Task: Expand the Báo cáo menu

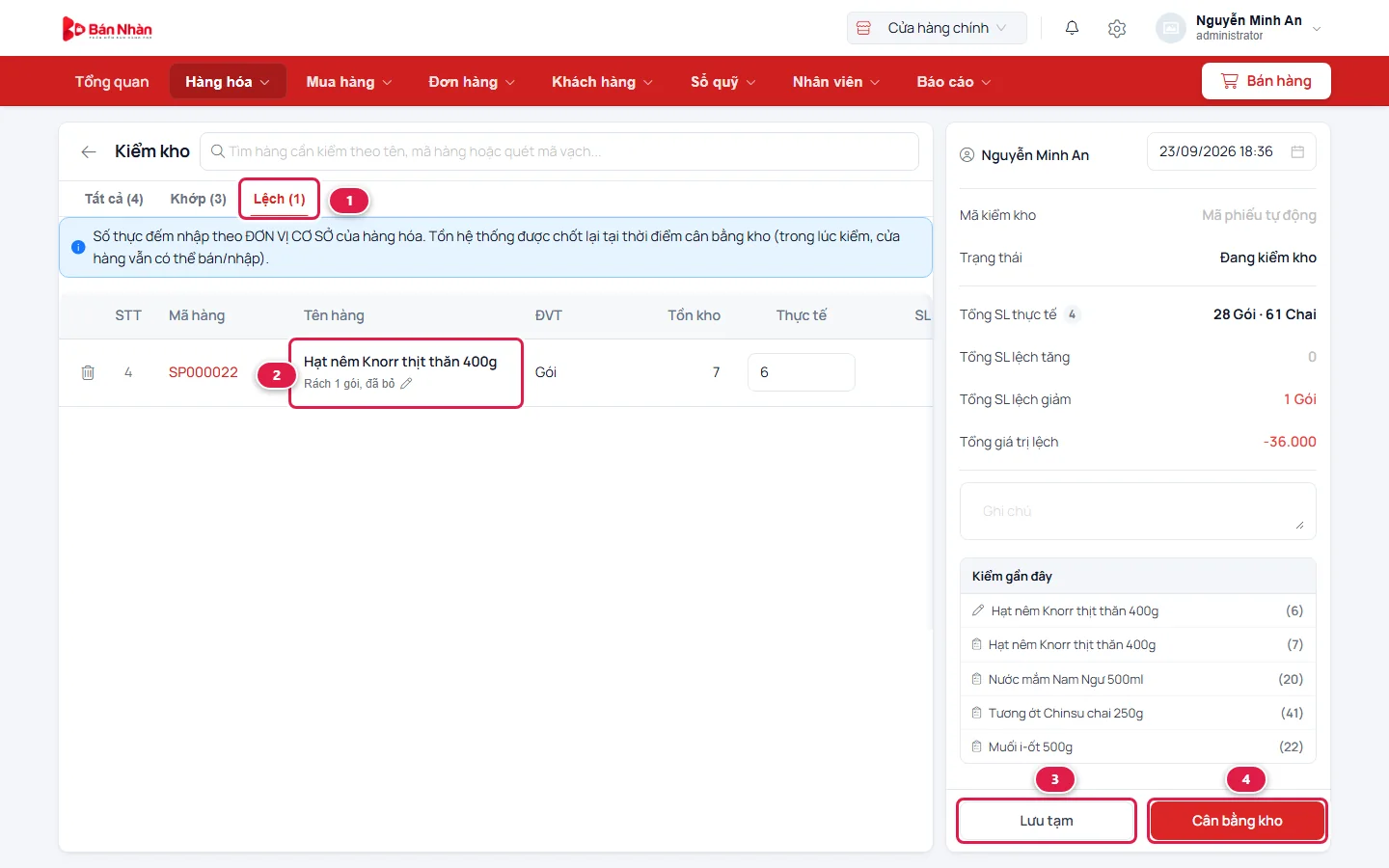Action: (x=954, y=82)
